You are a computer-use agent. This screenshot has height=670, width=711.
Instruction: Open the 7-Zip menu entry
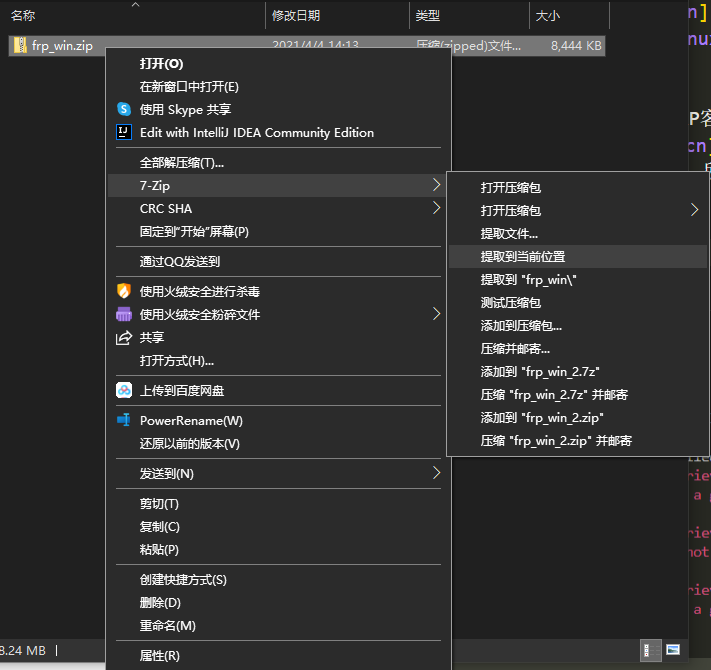278,185
